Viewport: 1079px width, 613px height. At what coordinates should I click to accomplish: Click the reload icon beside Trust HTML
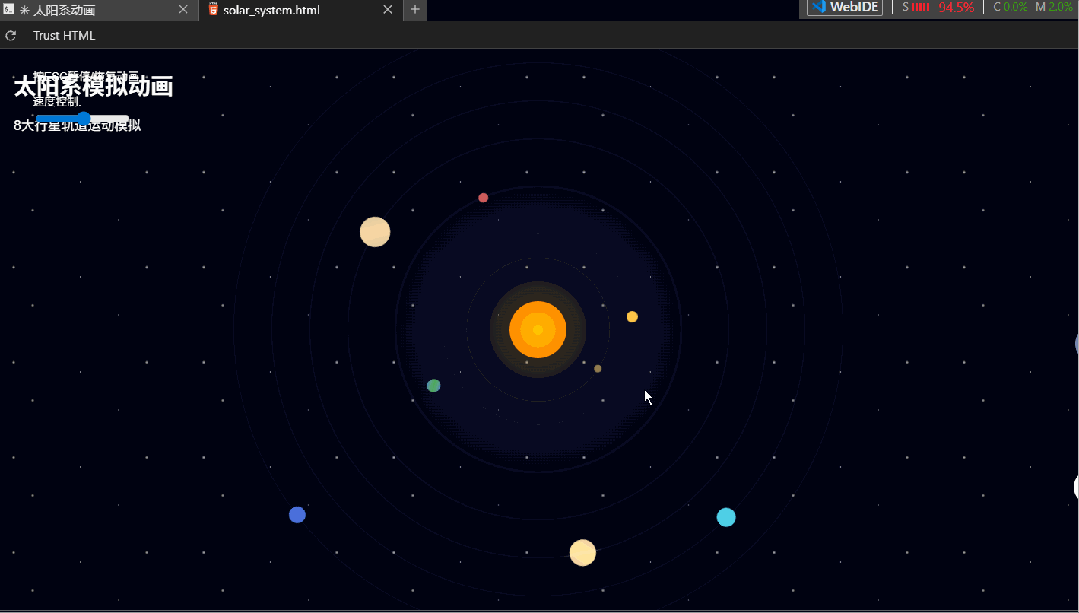11,36
